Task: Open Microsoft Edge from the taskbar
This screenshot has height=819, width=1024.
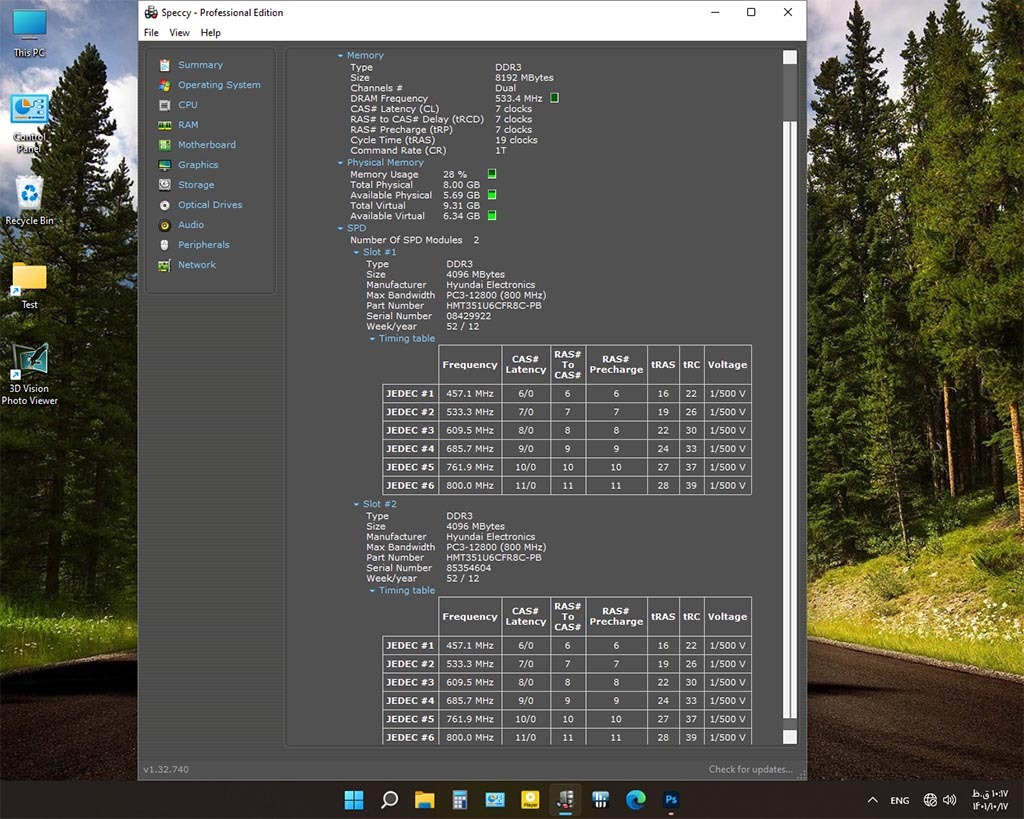Action: pos(635,799)
